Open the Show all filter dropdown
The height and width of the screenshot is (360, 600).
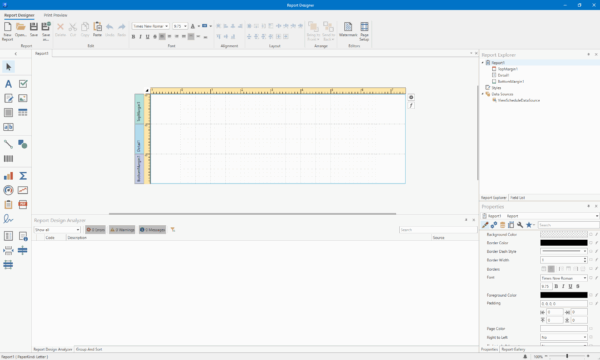point(57,230)
